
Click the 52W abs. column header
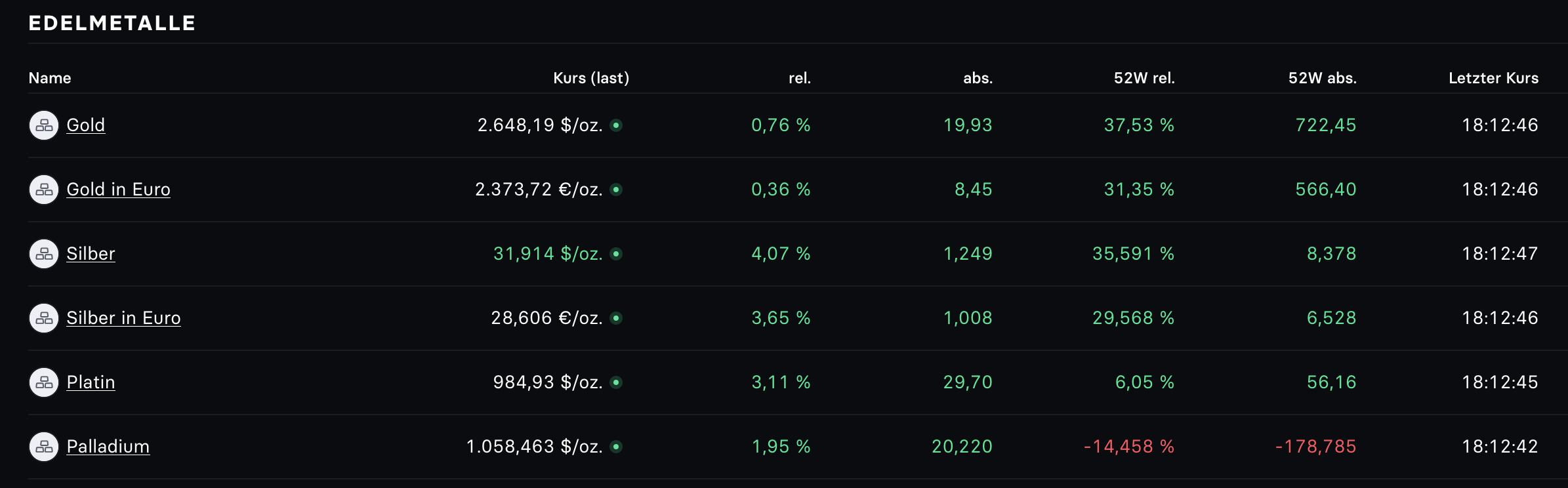click(1322, 78)
